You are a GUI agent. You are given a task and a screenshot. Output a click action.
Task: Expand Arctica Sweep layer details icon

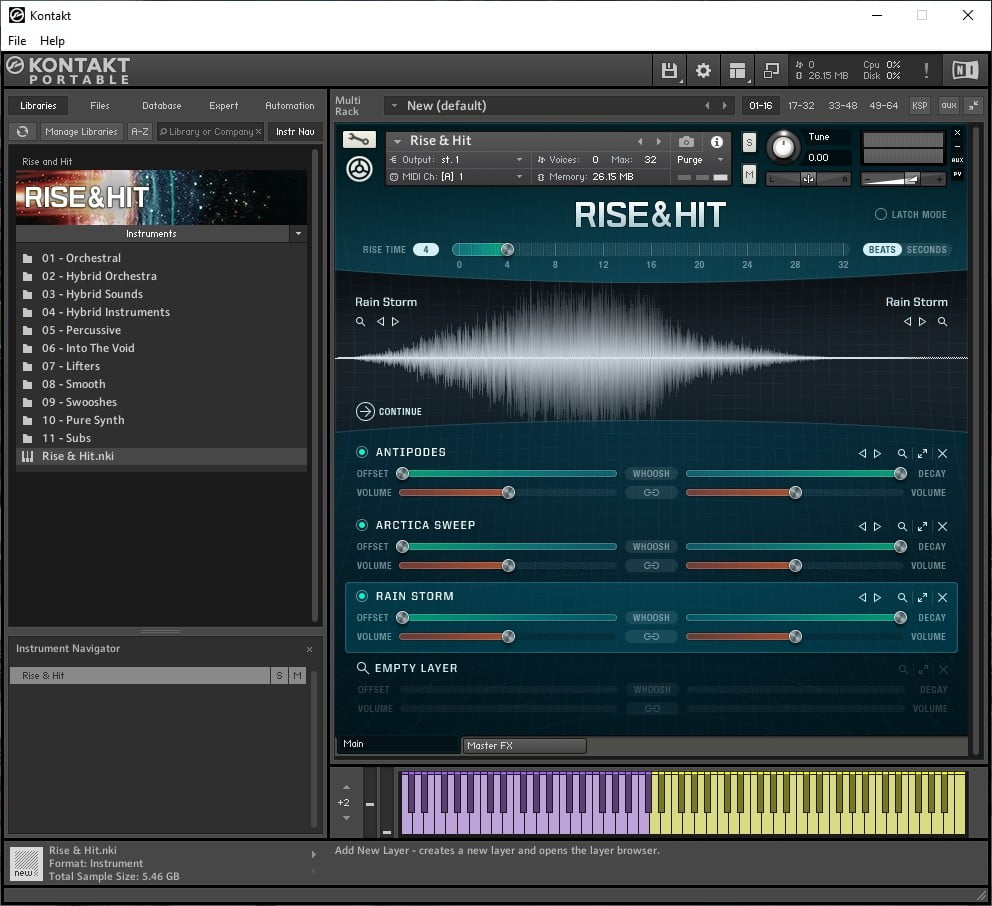click(x=922, y=526)
